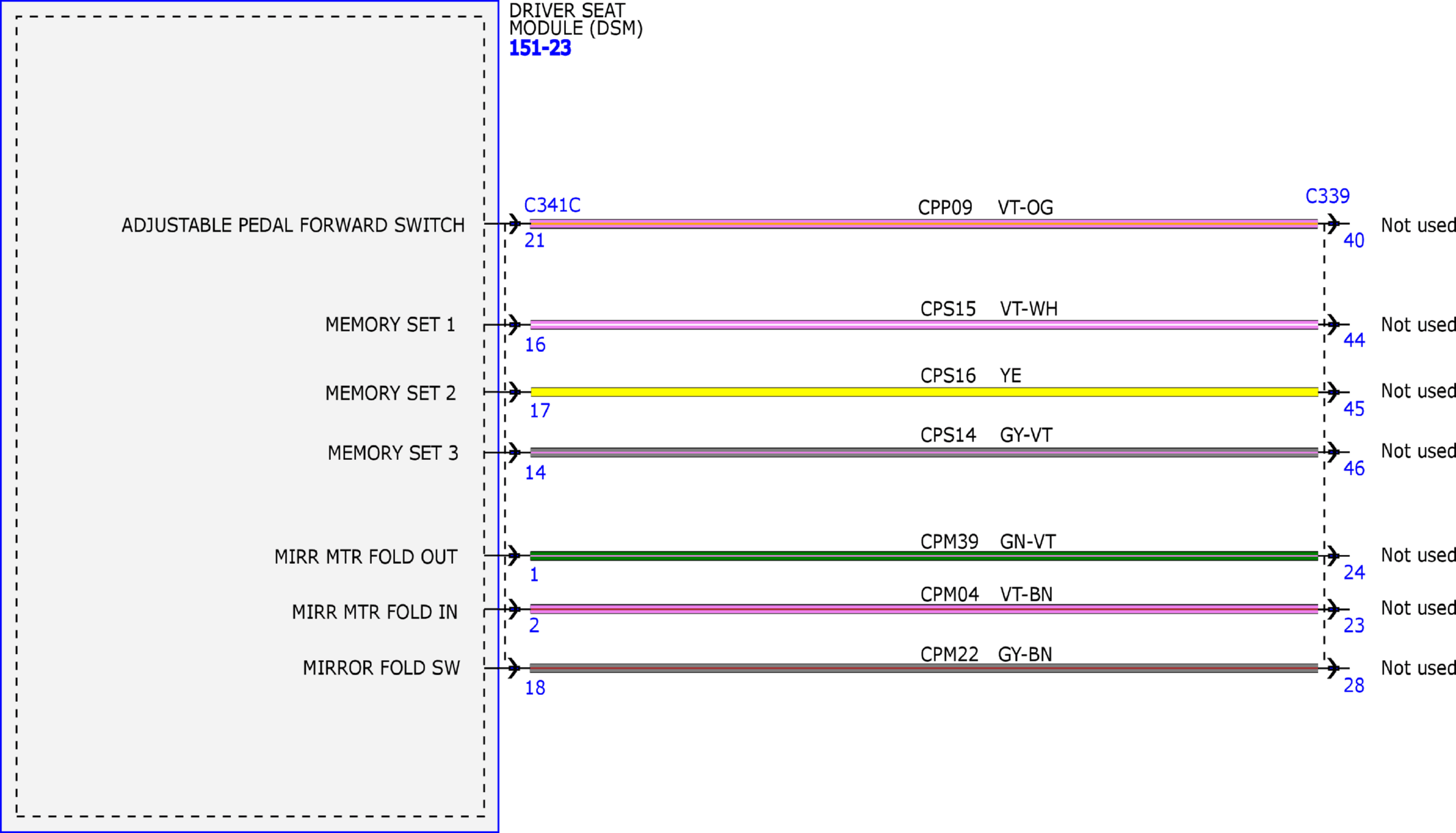
Task: Click the CPP09 circuit label
Action: click(945, 208)
